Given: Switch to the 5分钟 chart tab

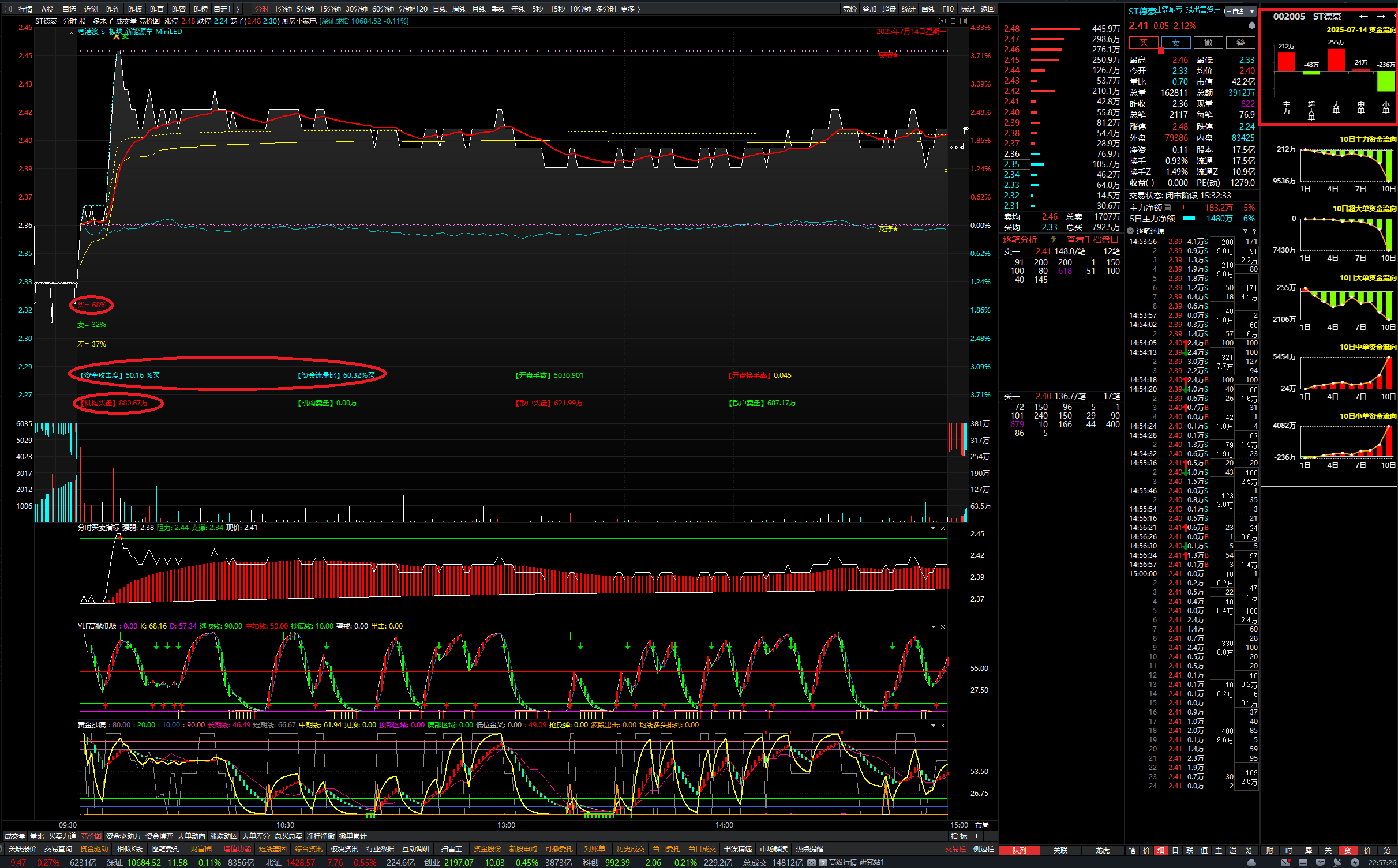Looking at the screenshot, I should click(305, 9).
